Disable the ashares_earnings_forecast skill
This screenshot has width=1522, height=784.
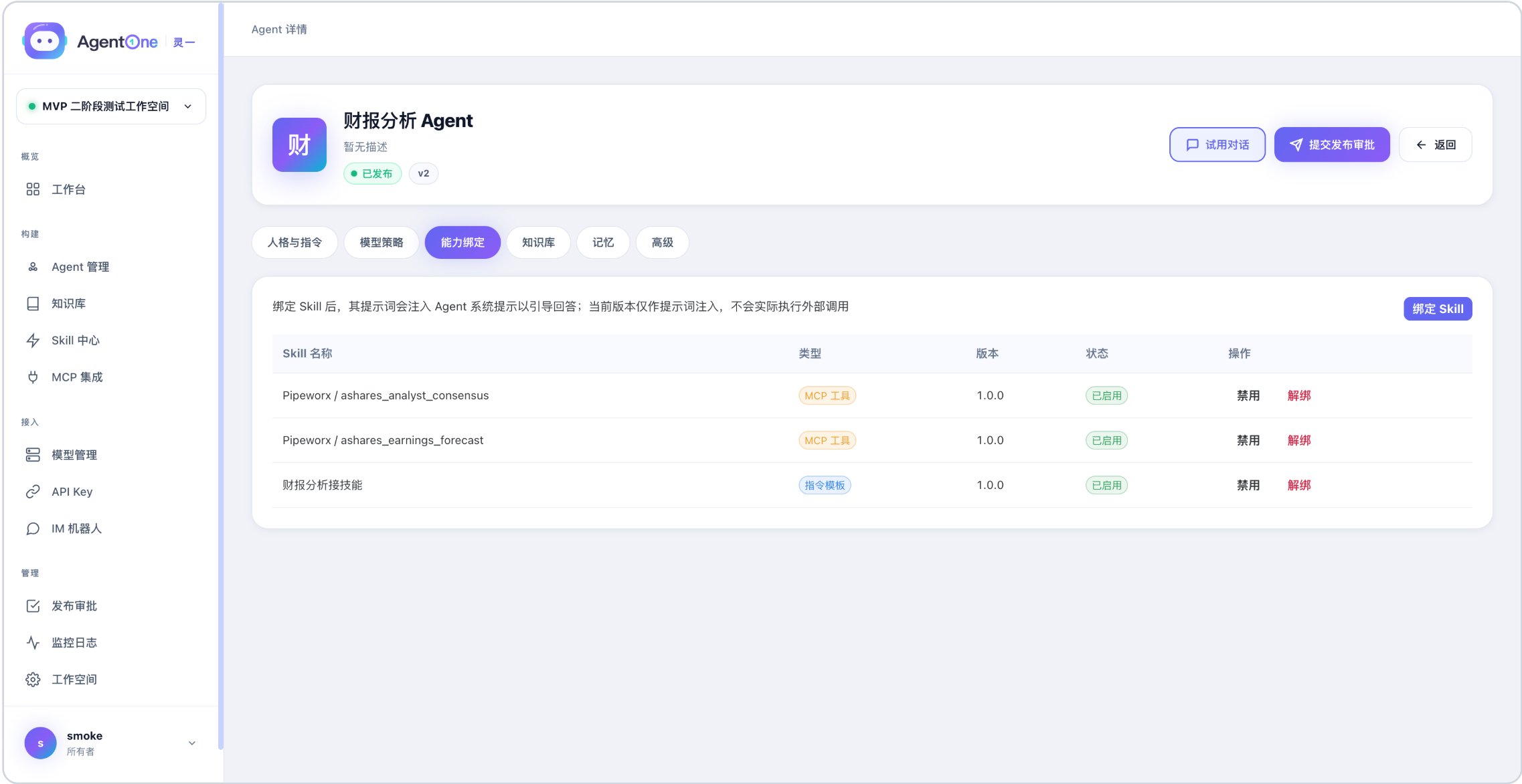(x=1248, y=440)
